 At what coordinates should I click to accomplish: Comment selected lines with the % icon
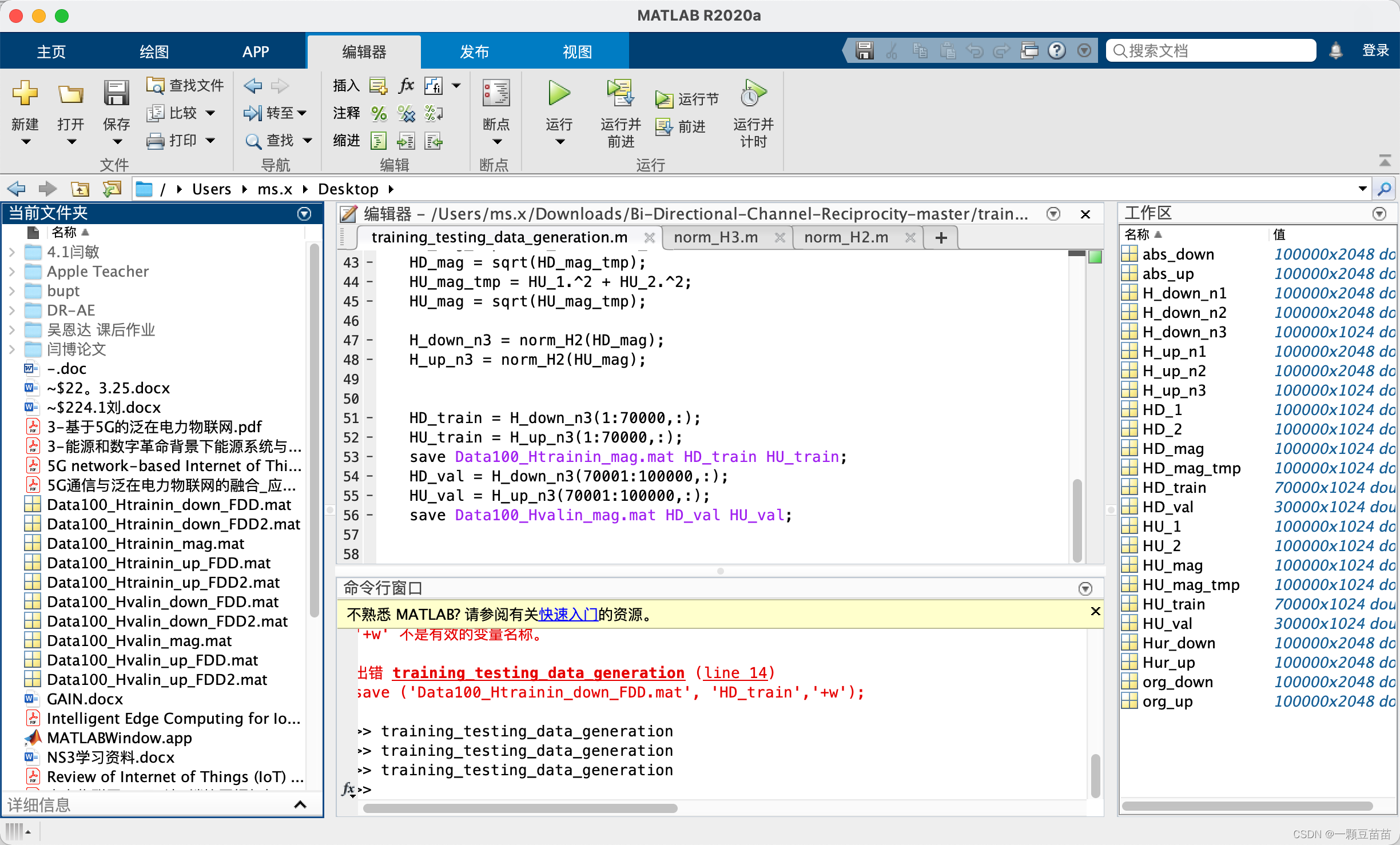pyautogui.click(x=379, y=113)
